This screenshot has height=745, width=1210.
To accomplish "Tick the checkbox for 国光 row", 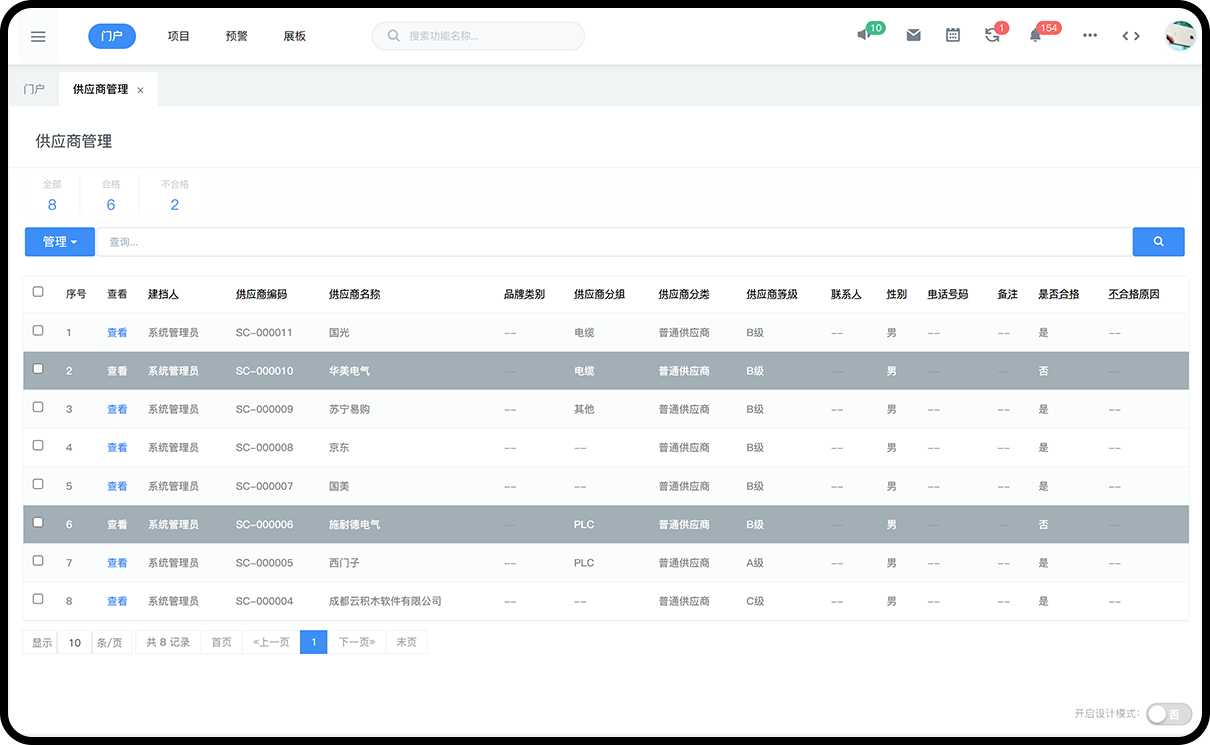I will [38, 331].
